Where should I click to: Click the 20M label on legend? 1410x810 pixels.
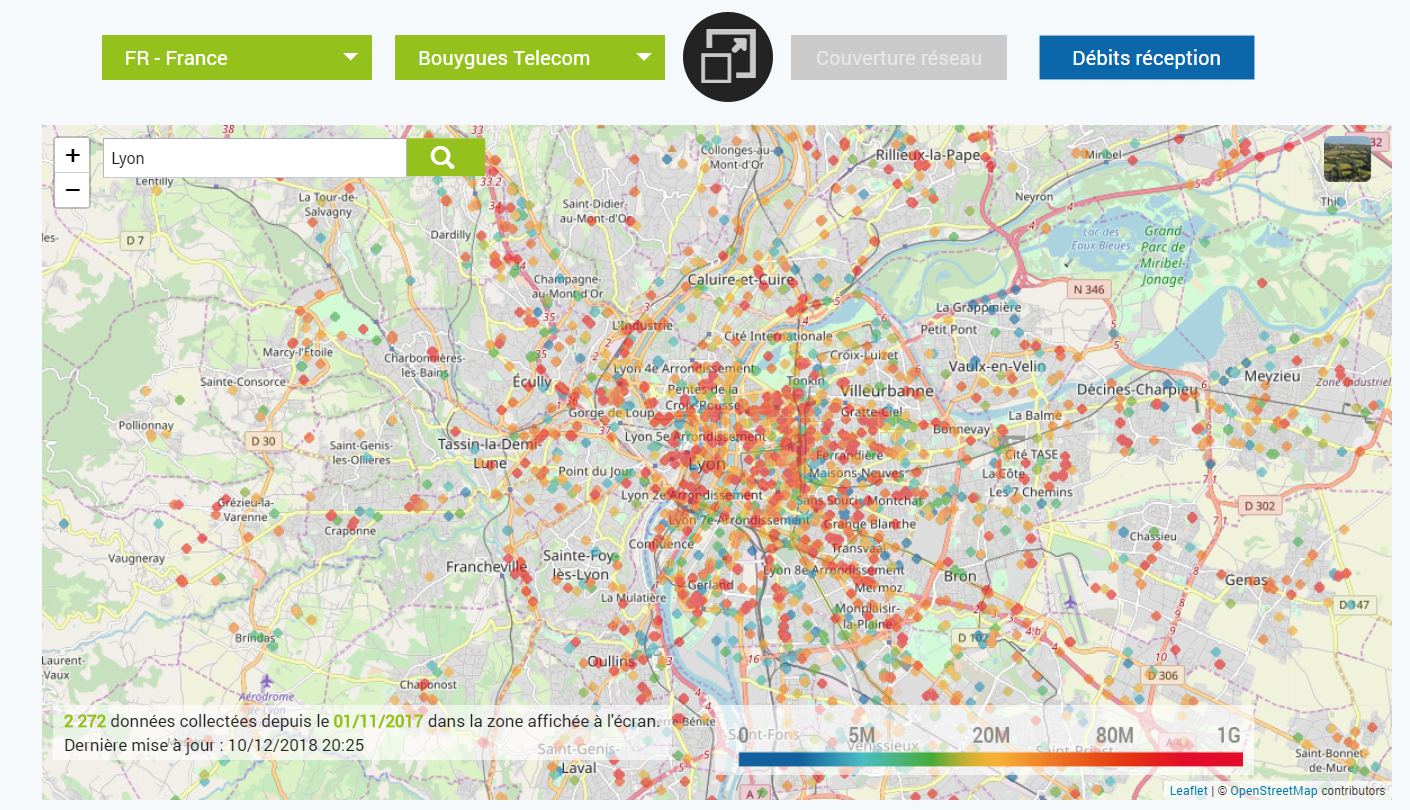(x=990, y=737)
